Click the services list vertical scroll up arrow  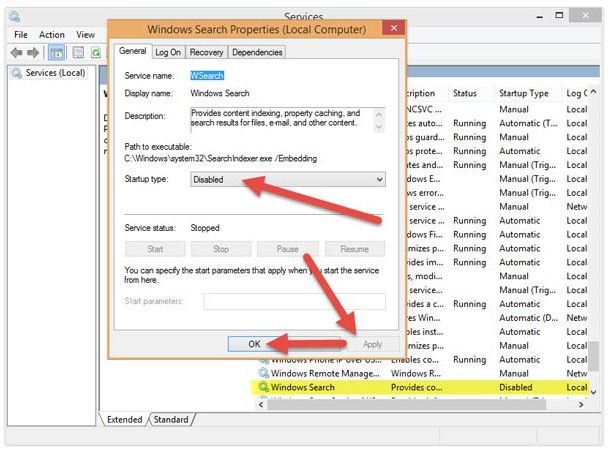[593, 92]
